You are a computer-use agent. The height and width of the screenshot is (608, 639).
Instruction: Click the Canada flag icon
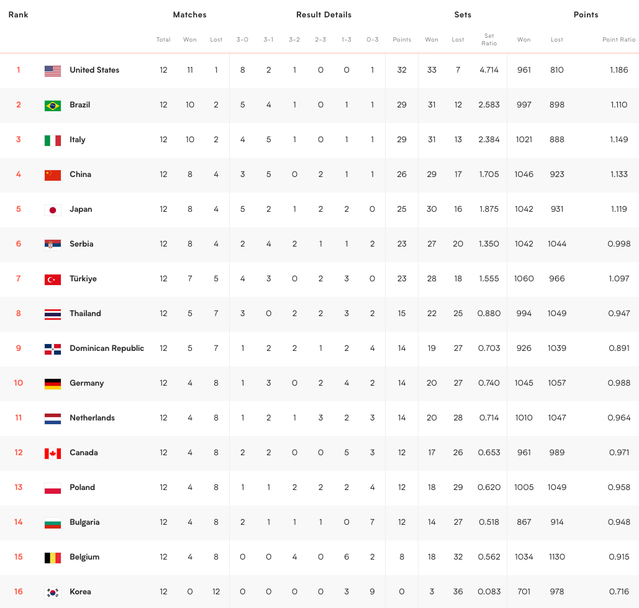coord(53,454)
